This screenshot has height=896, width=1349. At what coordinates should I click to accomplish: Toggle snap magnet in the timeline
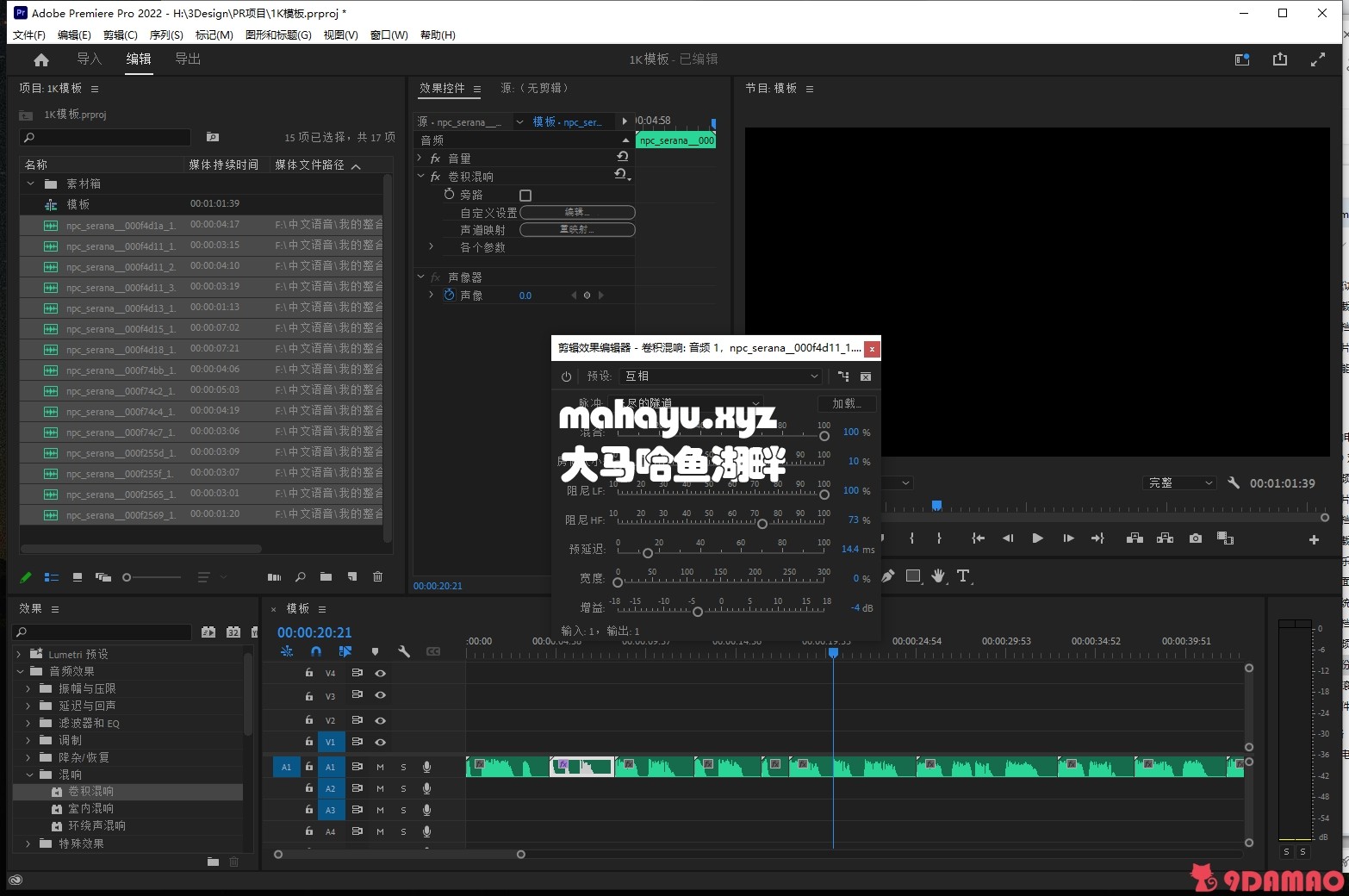pos(316,651)
